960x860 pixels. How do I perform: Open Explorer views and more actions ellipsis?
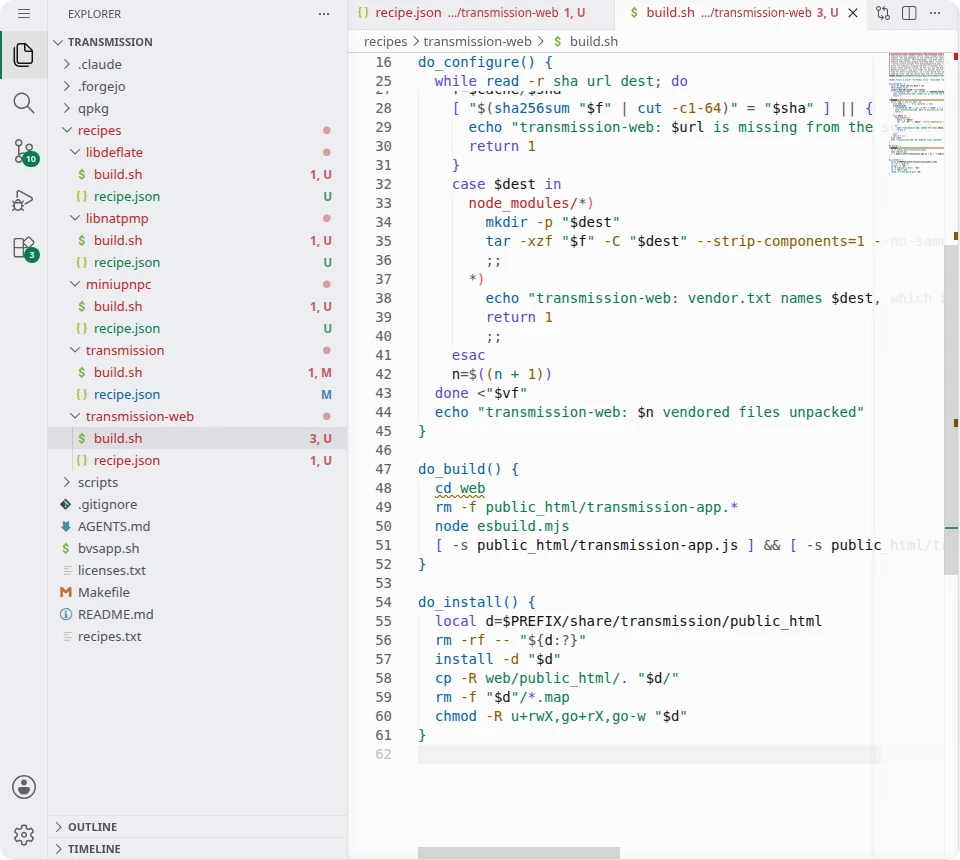[x=324, y=13]
